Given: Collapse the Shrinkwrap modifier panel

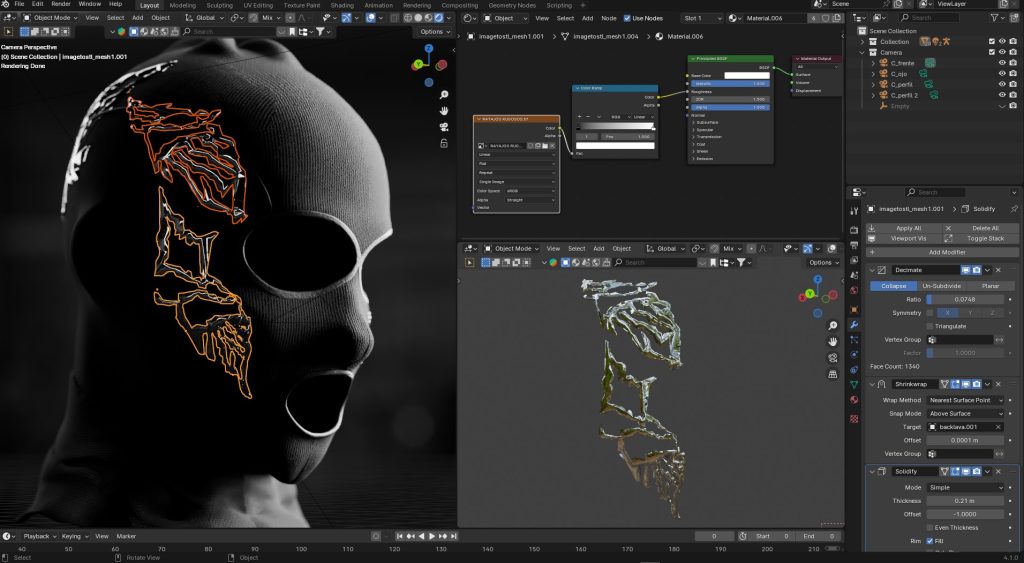Looking at the screenshot, I should coord(872,384).
